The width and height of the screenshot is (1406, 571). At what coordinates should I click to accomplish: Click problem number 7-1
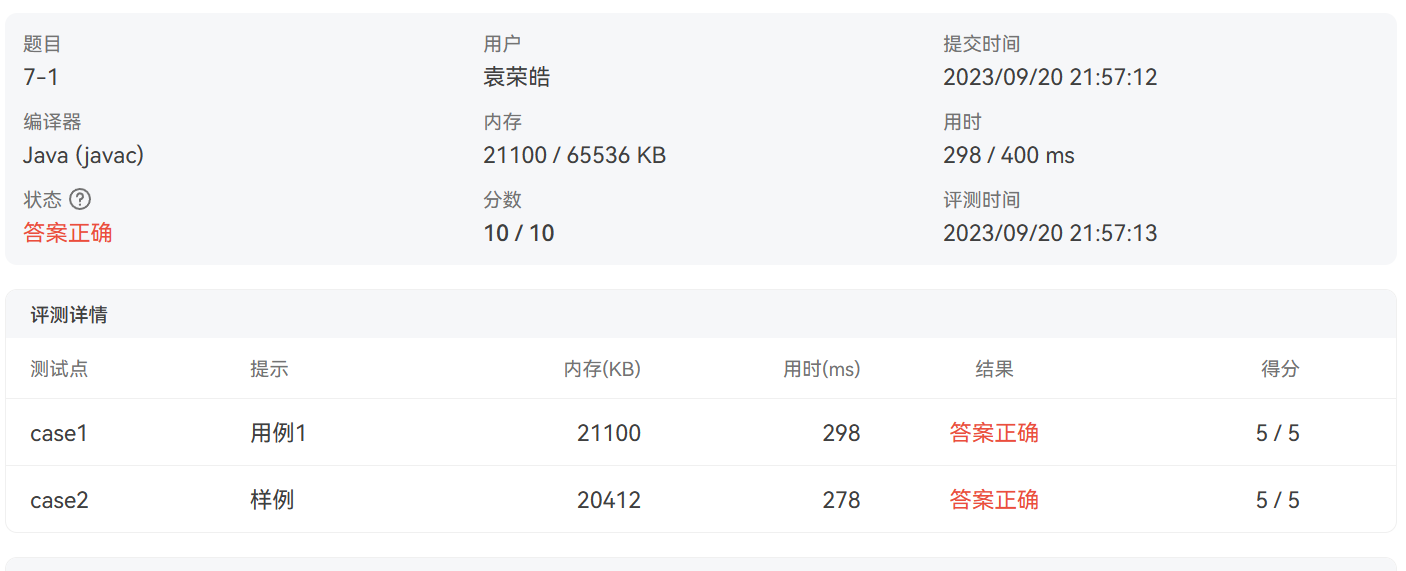41,77
